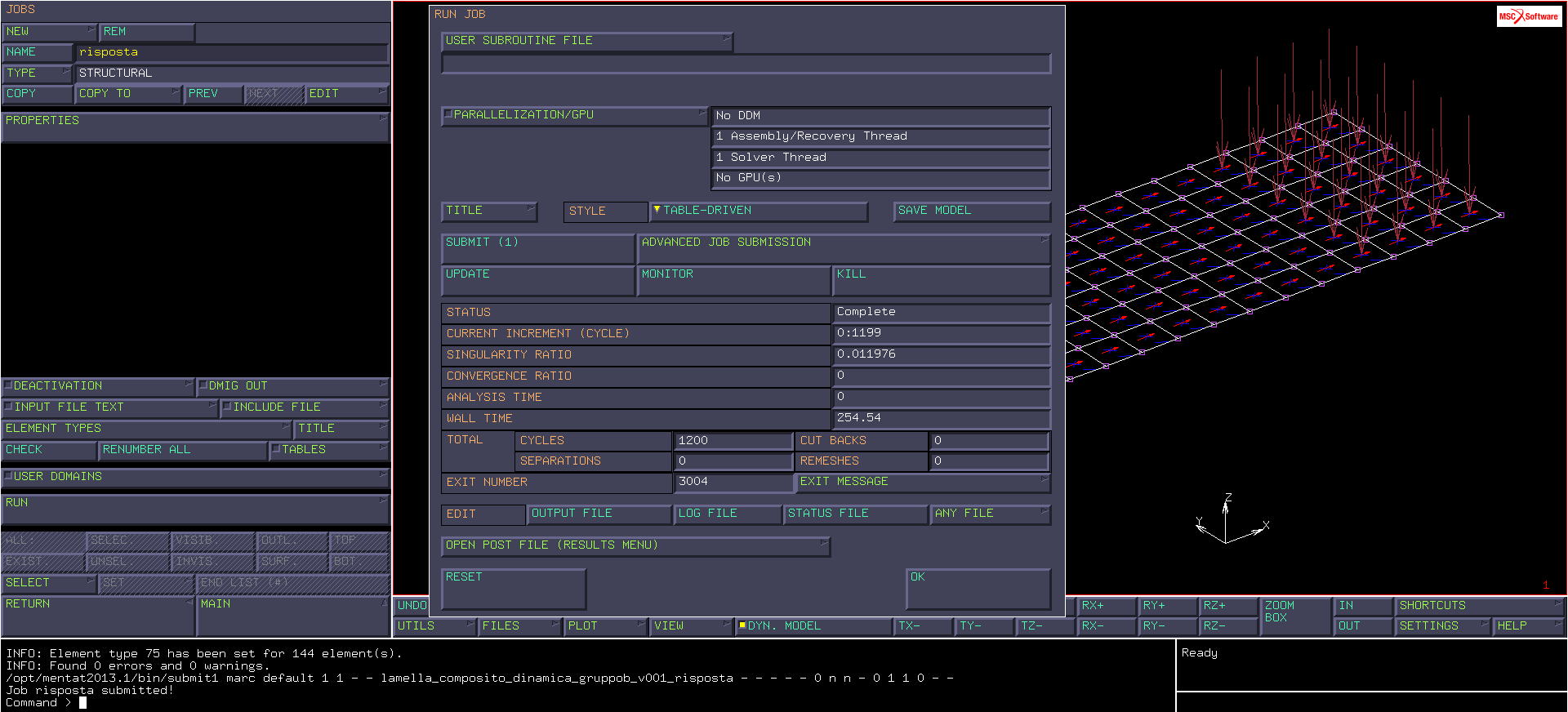Open the VIEW menu

(x=692, y=626)
